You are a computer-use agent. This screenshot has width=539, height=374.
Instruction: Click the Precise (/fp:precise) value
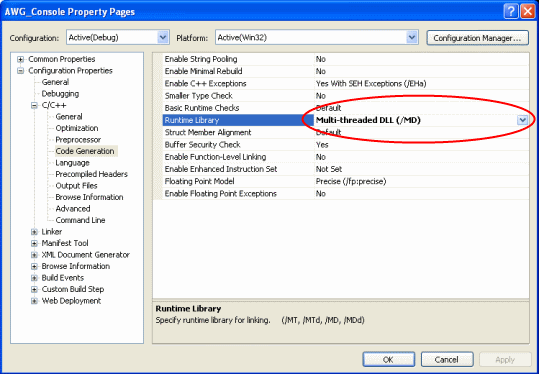(351, 182)
